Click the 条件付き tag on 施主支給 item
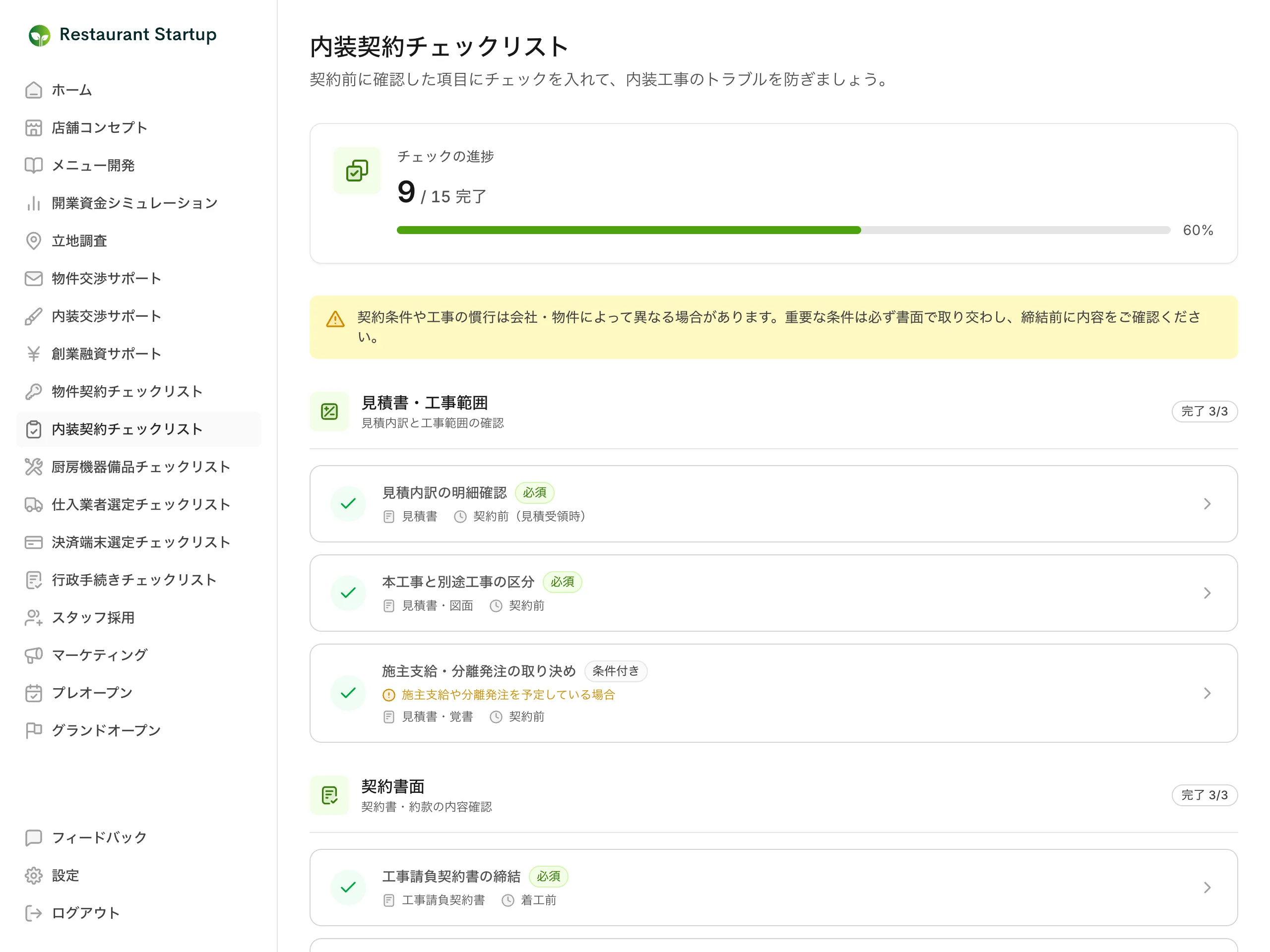This screenshot has height=952, width=1270. point(616,671)
